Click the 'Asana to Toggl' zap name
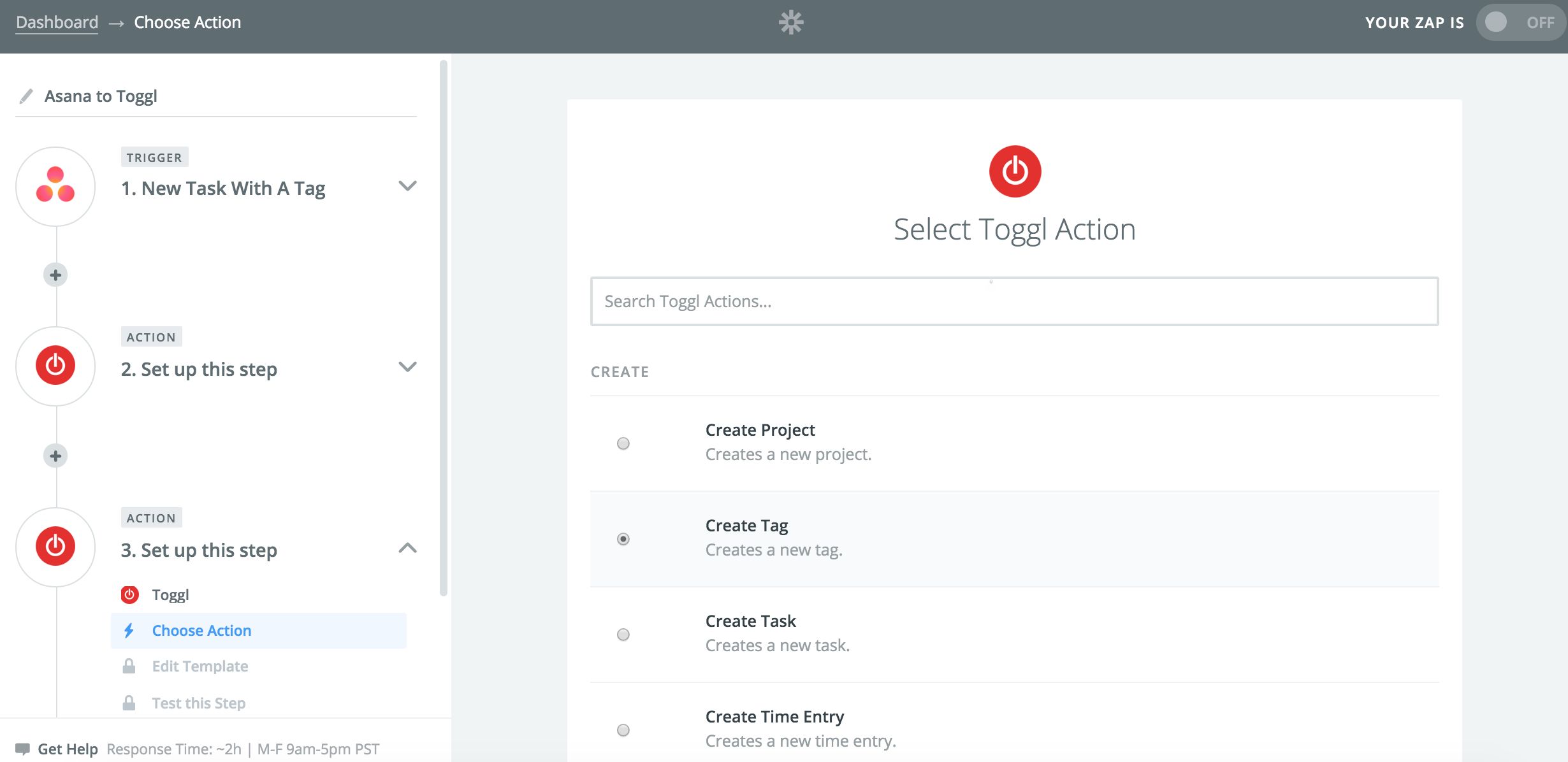This screenshot has width=1568, height=762. point(101,96)
